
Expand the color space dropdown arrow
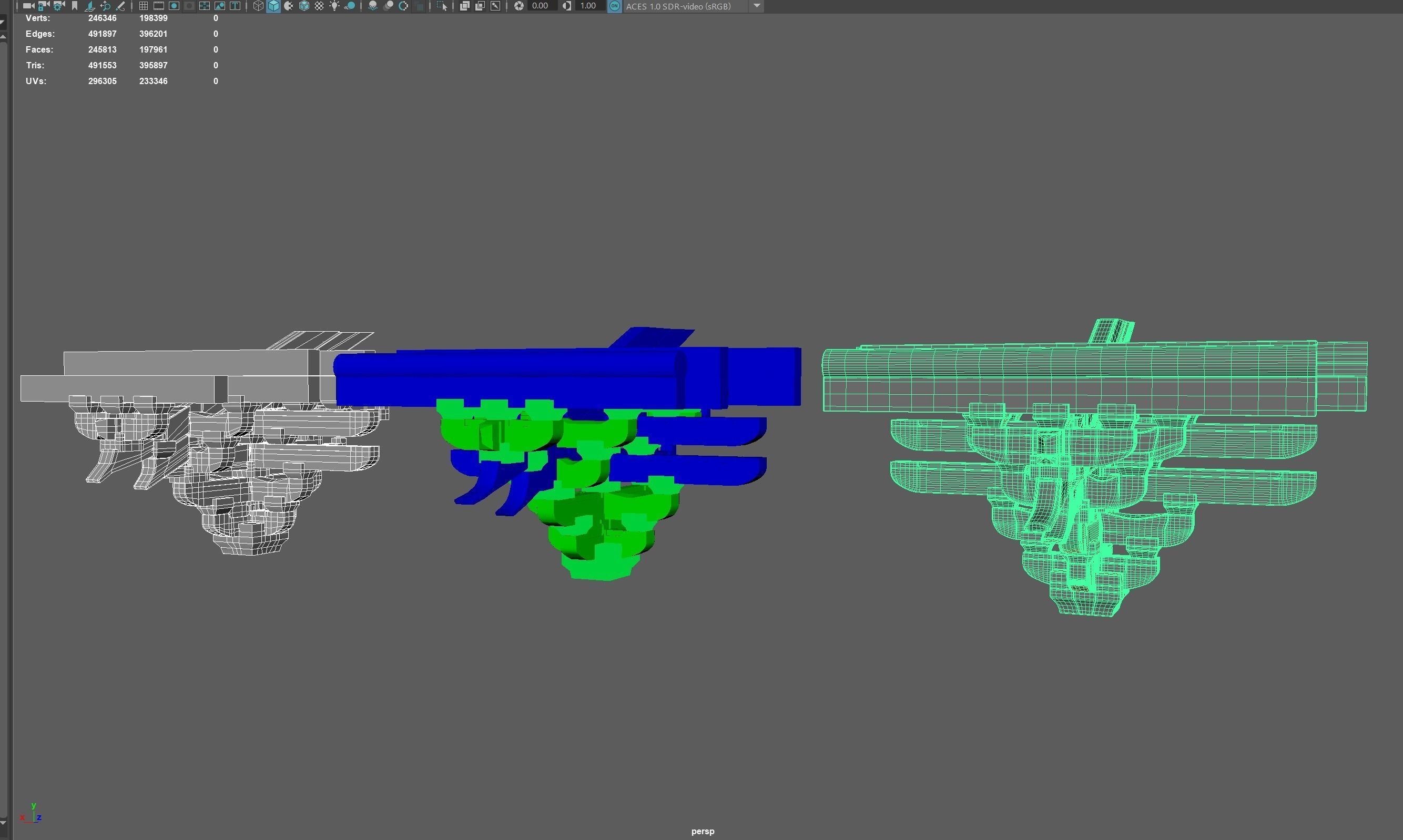pos(756,6)
